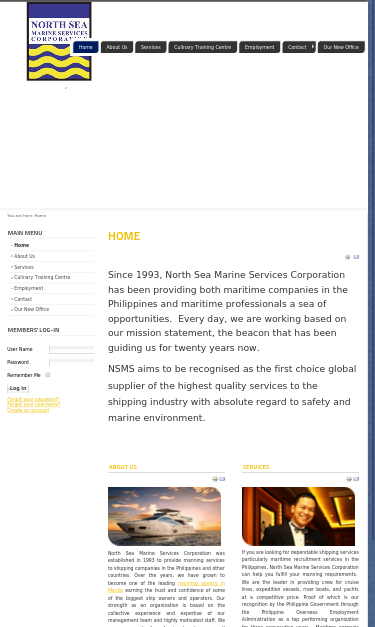The width and height of the screenshot is (375, 627).
Task: Select Employment in Main Menu sidebar
Action: tap(28, 288)
